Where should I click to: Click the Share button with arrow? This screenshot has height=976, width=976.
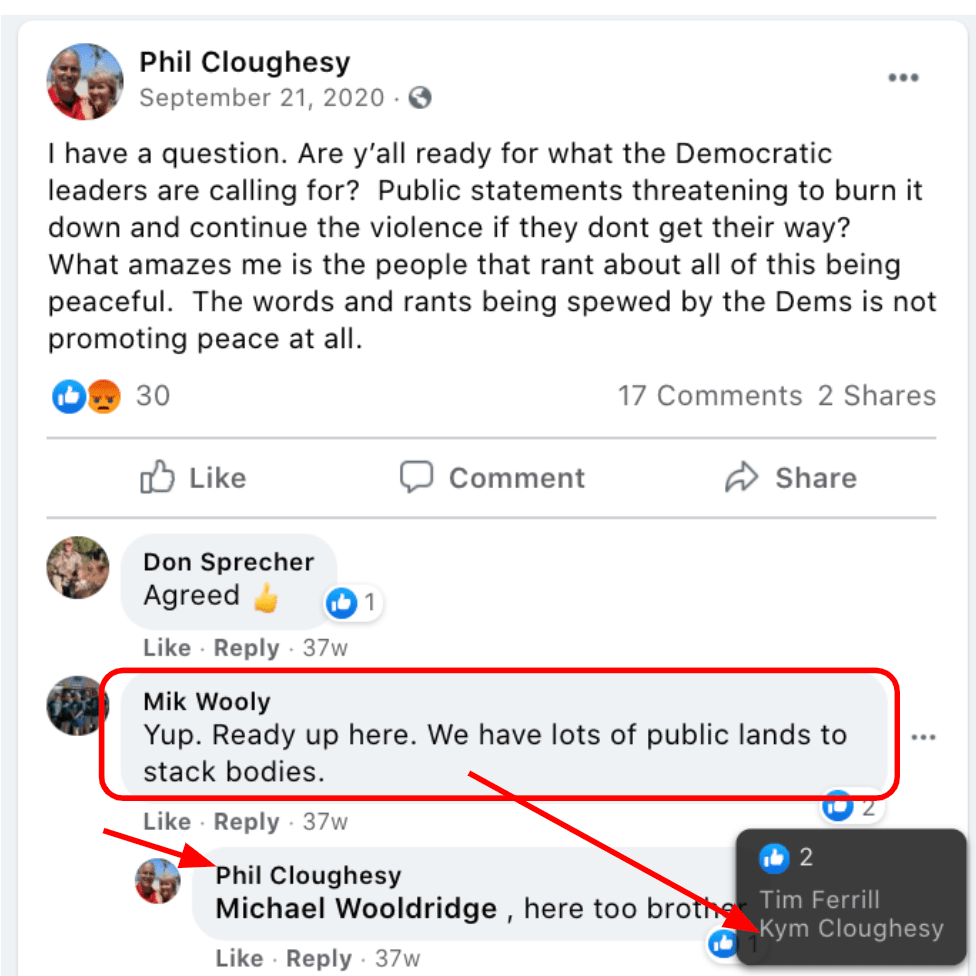pyautogui.click(x=790, y=478)
